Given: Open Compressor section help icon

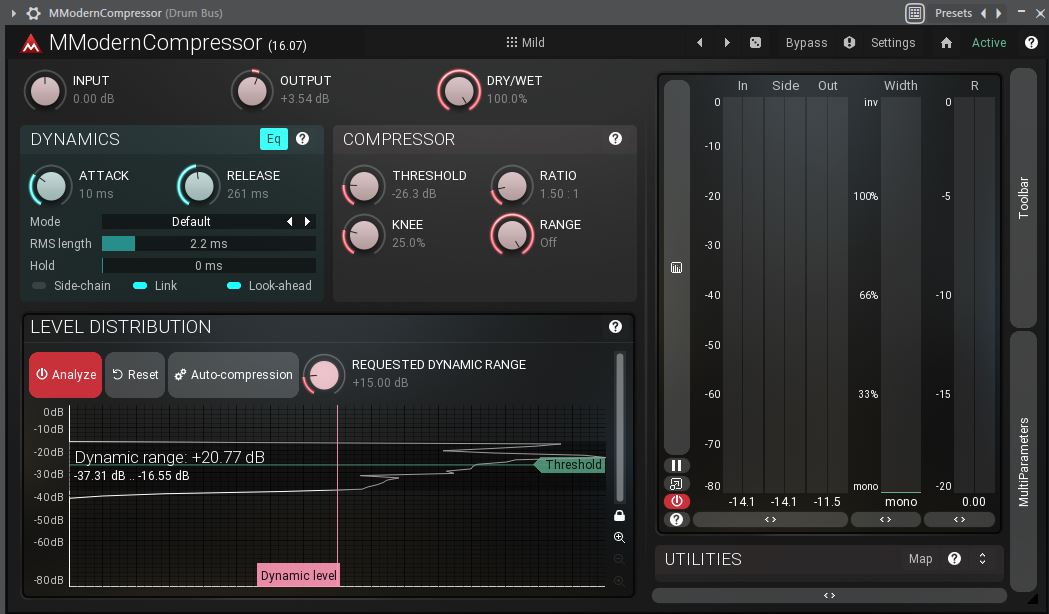Looking at the screenshot, I should [x=615, y=138].
